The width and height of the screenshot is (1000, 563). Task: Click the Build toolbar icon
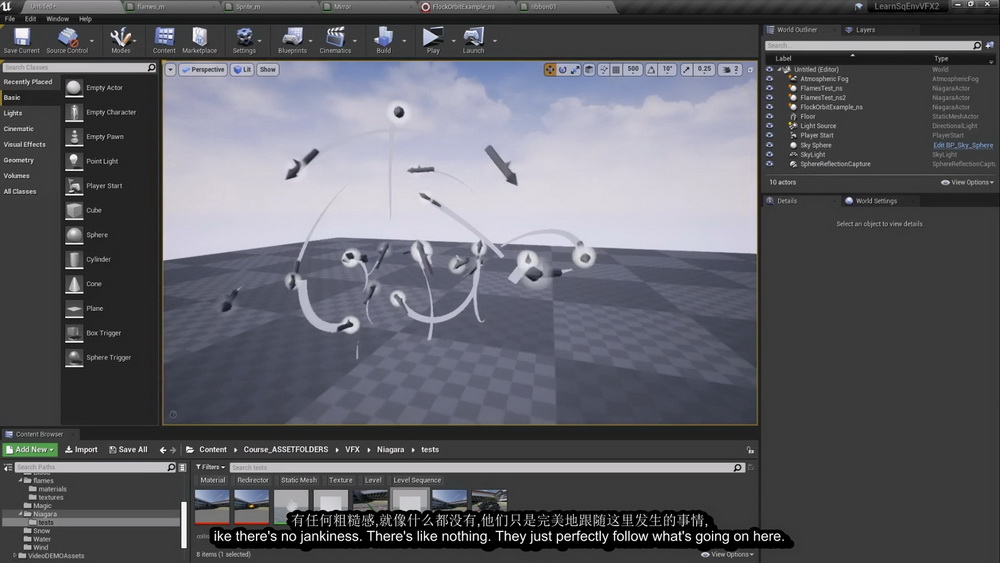click(x=383, y=40)
